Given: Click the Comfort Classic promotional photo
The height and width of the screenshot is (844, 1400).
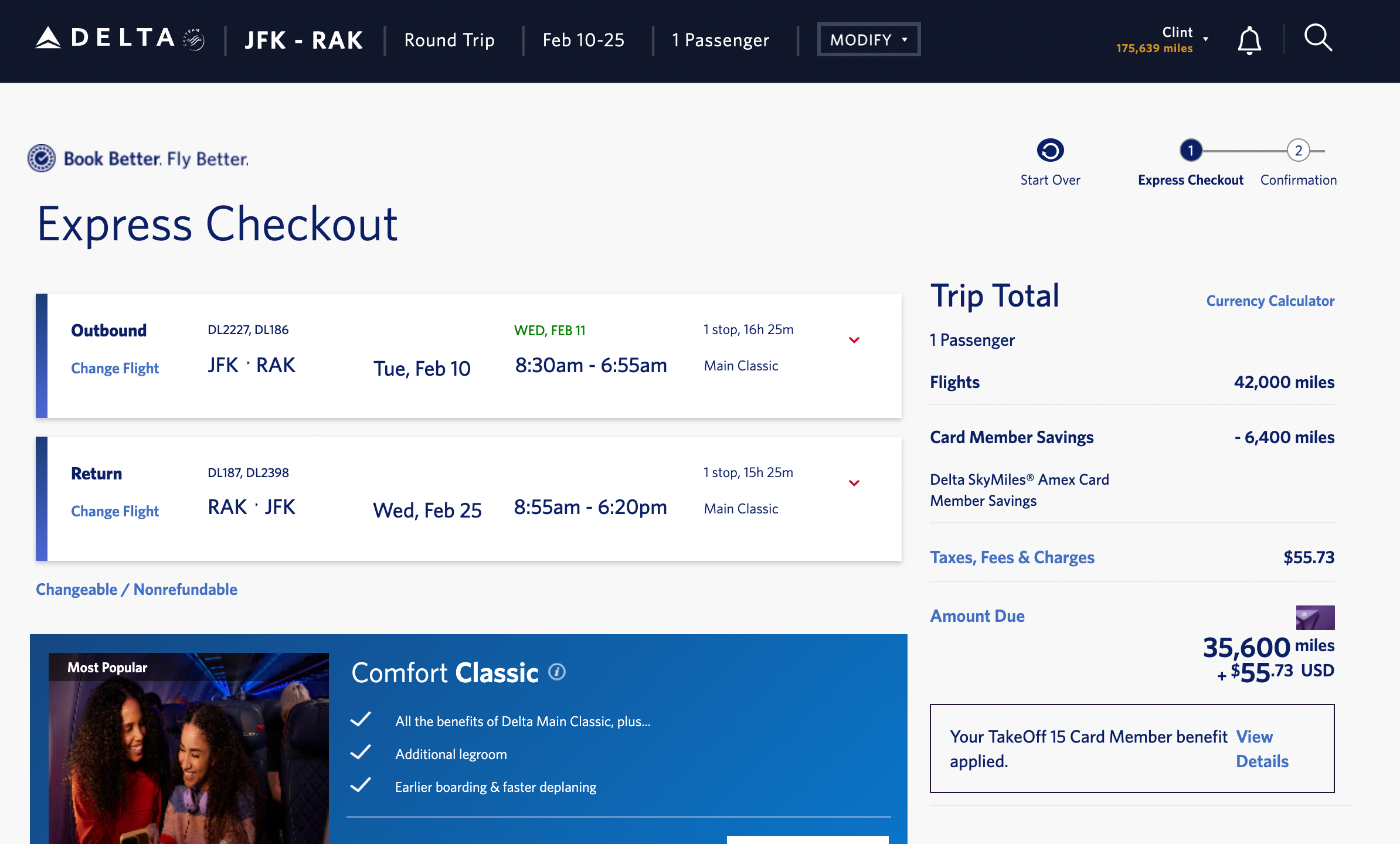Looking at the screenshot, I should pos(188,750).
